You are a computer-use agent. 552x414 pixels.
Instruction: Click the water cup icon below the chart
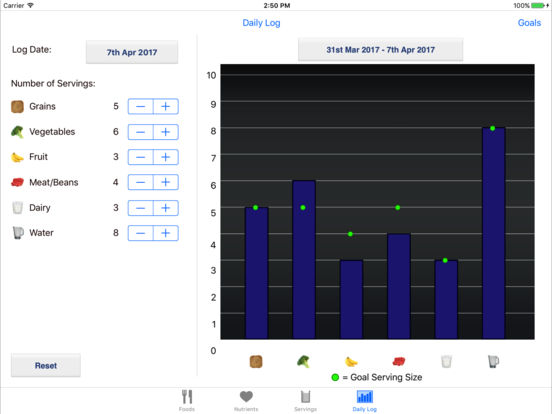[494, 362]
